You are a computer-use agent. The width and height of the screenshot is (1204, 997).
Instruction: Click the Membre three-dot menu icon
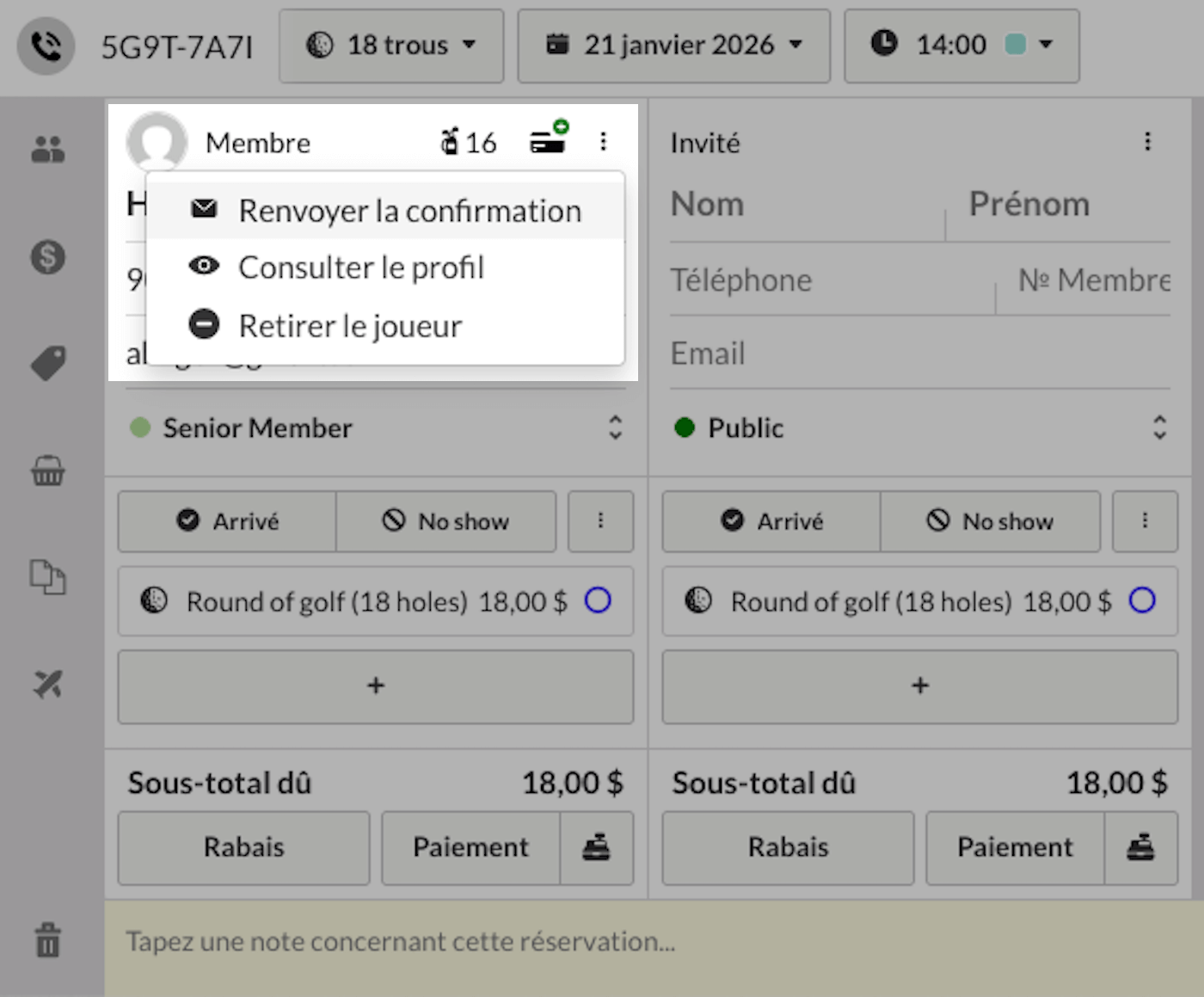point(603,141)
